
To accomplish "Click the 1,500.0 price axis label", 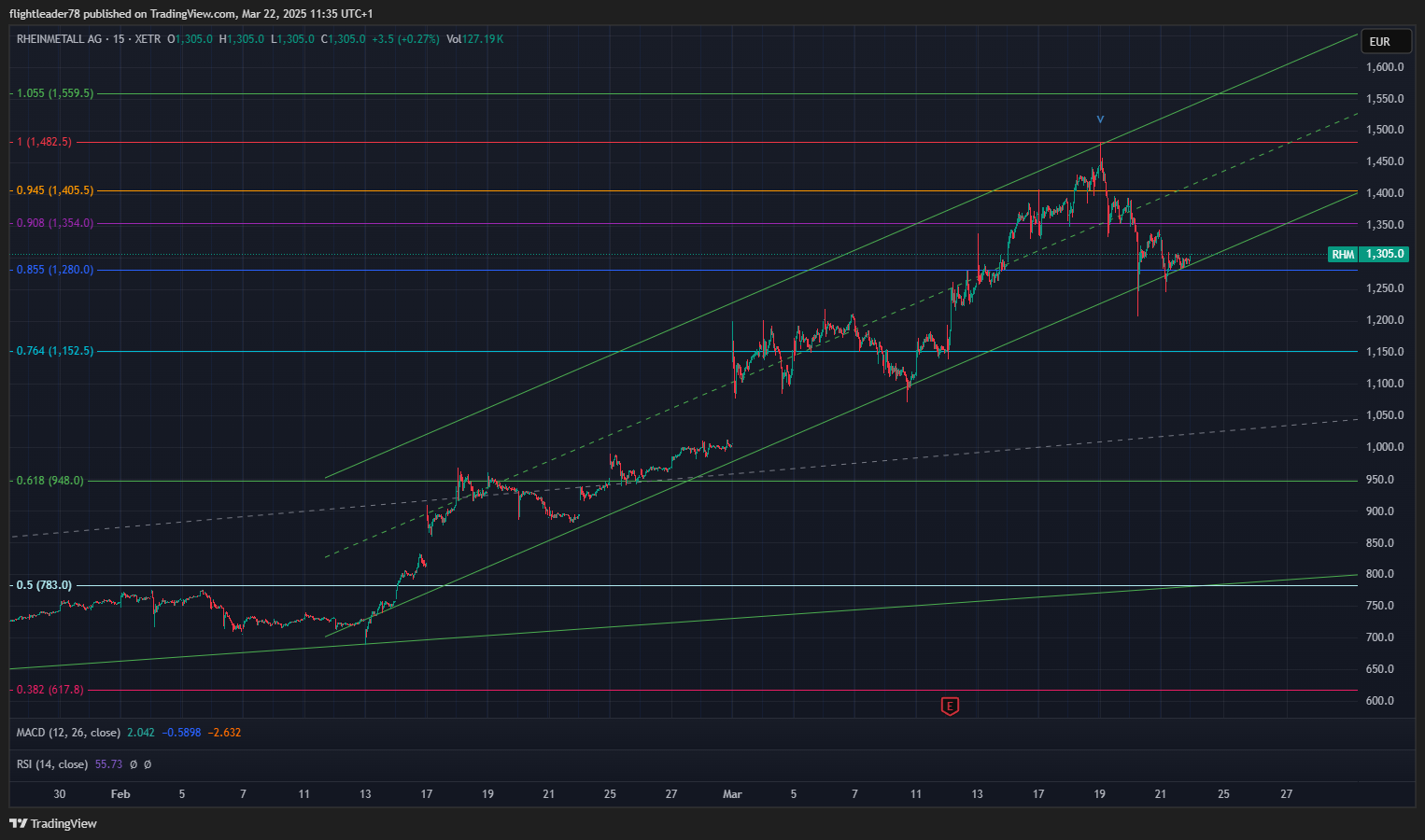I will (1385, 130).
